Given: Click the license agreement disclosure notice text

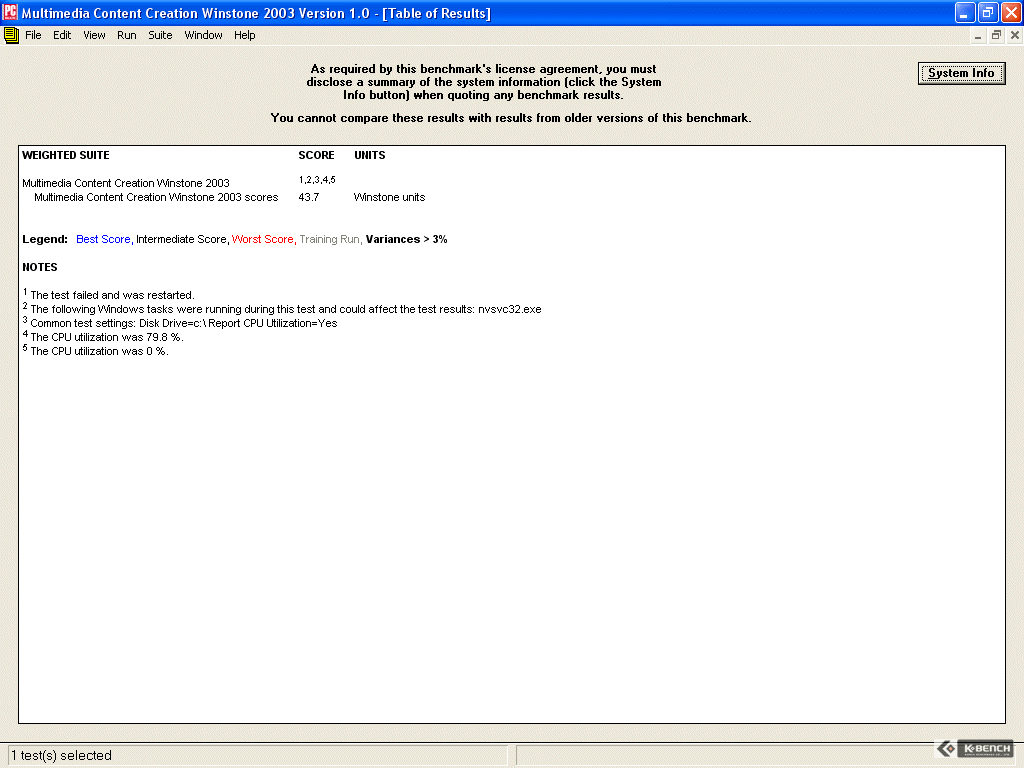Looking at the screenshot, I should tap(484, 82).
